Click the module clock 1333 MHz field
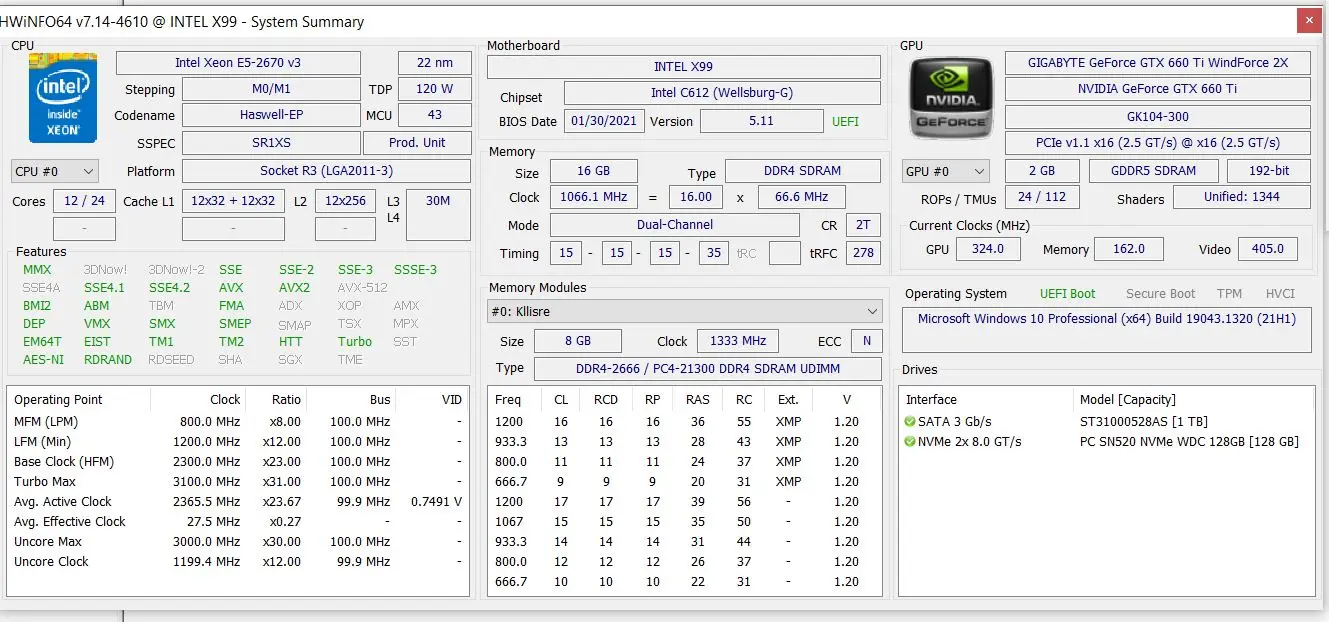This screenshot has width=1329, height=622. (738, 341)
